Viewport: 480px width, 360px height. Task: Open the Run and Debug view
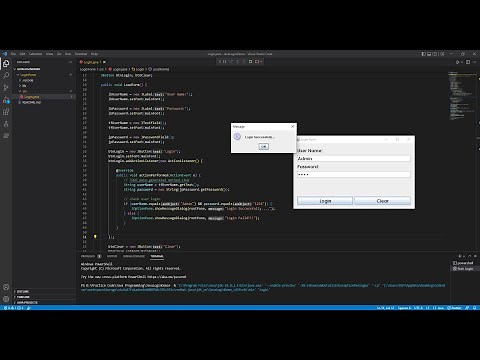point(6,100)
